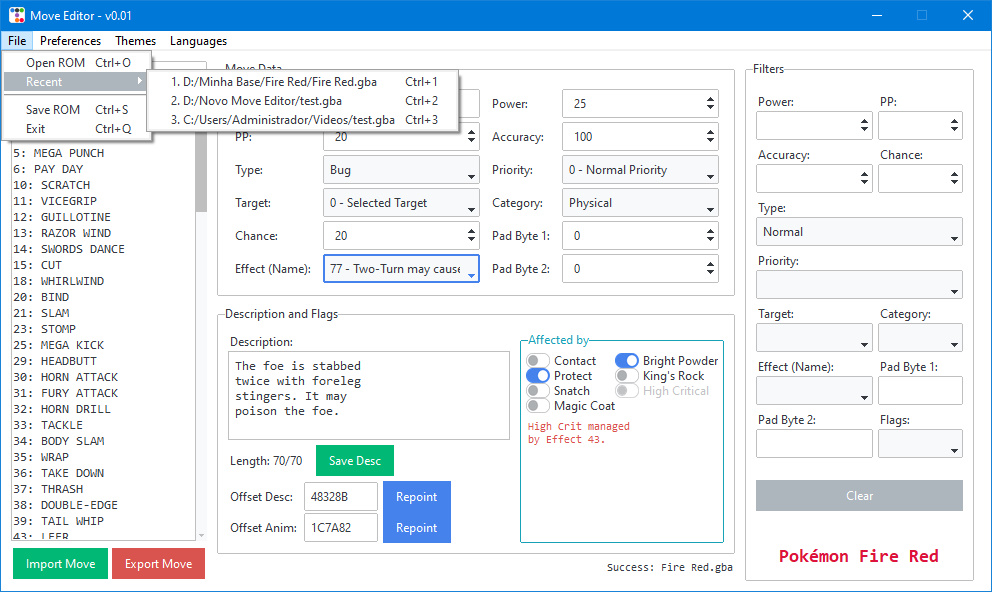This screenshot has height=592, width=992.
Task: Toggle the Snatch flag switch
Action: [538, 391]
